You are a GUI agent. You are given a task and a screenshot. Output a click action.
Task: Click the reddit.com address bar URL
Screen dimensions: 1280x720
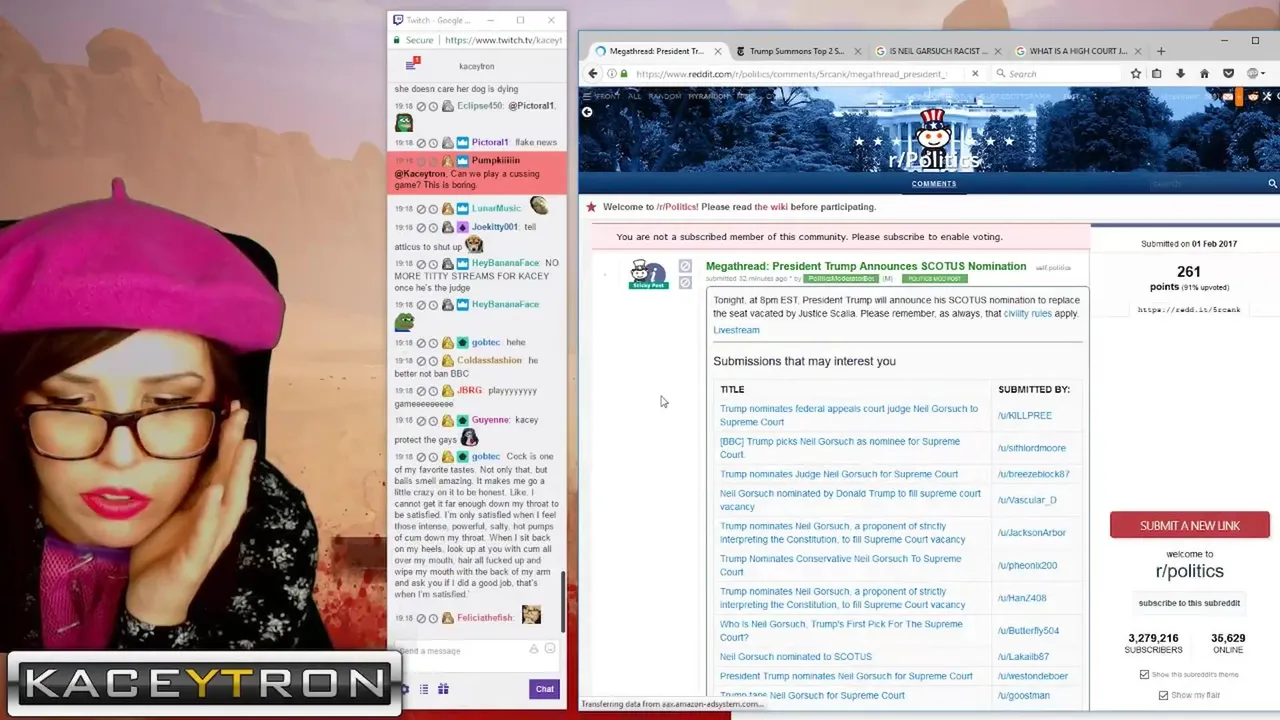coord(791,74)
